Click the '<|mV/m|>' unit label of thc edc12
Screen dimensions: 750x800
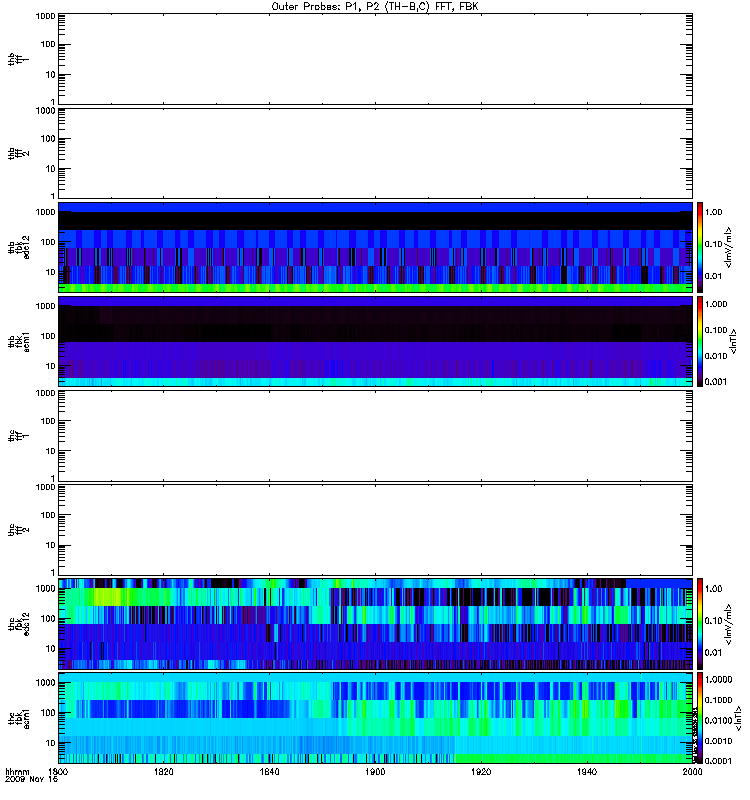pyautogui.click(x=729, y=624)
